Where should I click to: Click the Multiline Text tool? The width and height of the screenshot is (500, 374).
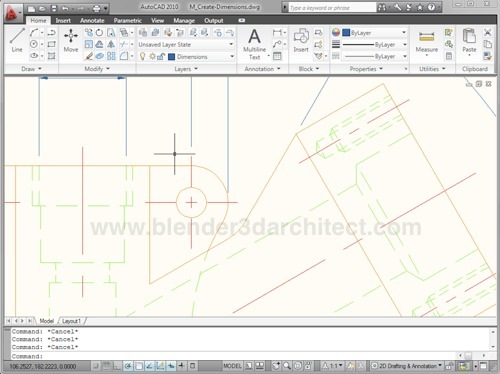254,44
